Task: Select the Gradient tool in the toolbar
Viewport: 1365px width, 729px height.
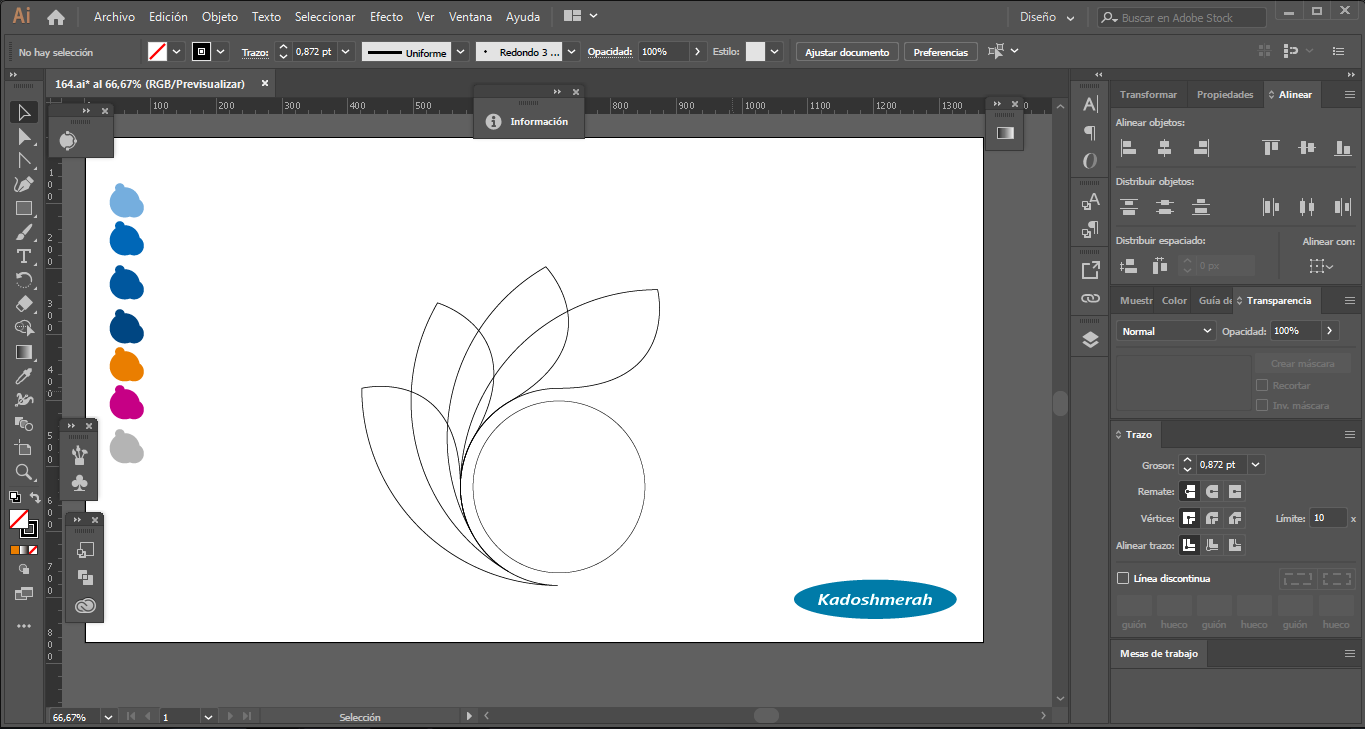Action: point(25,352)
